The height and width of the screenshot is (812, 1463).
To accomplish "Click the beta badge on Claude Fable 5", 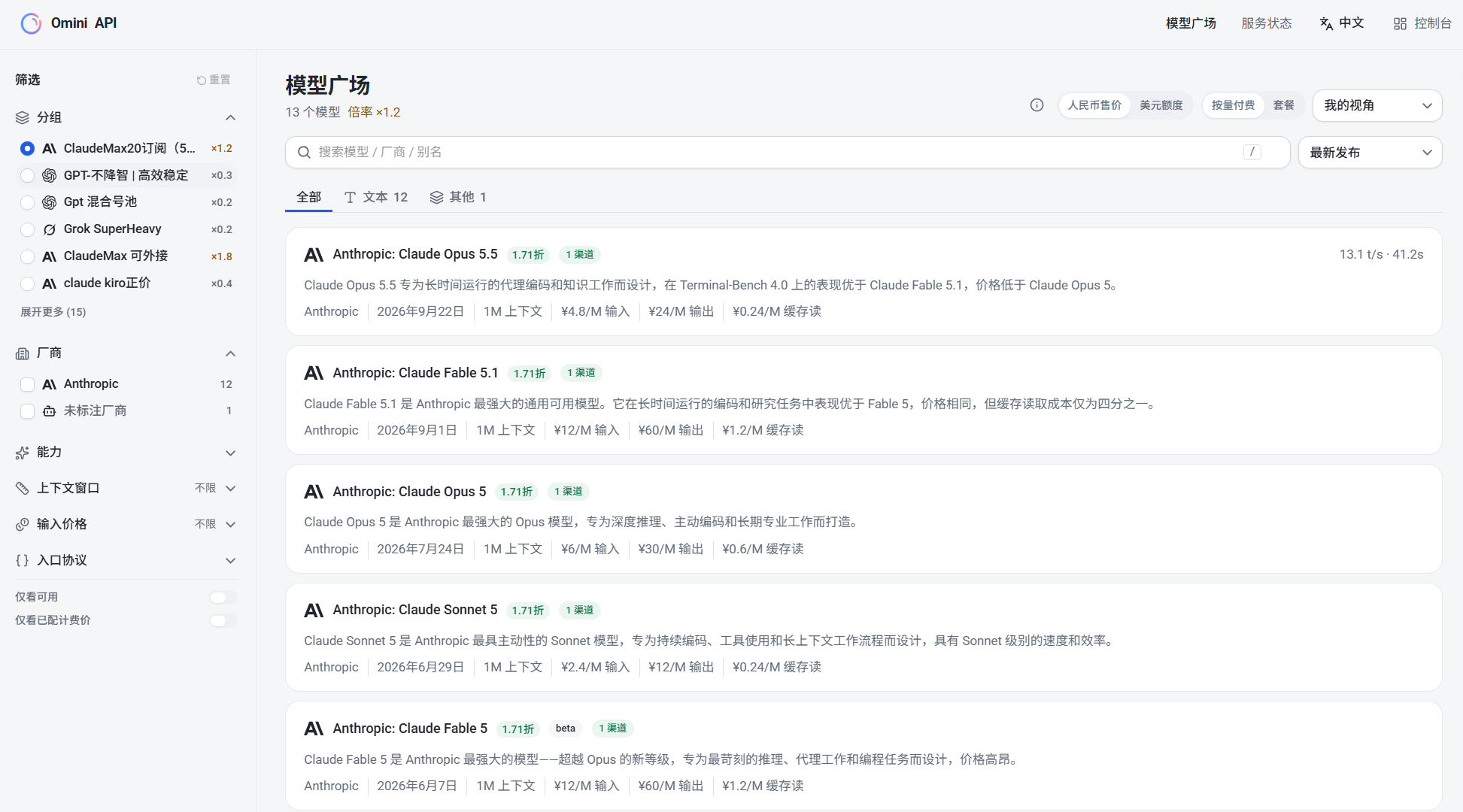I will 566,729.
